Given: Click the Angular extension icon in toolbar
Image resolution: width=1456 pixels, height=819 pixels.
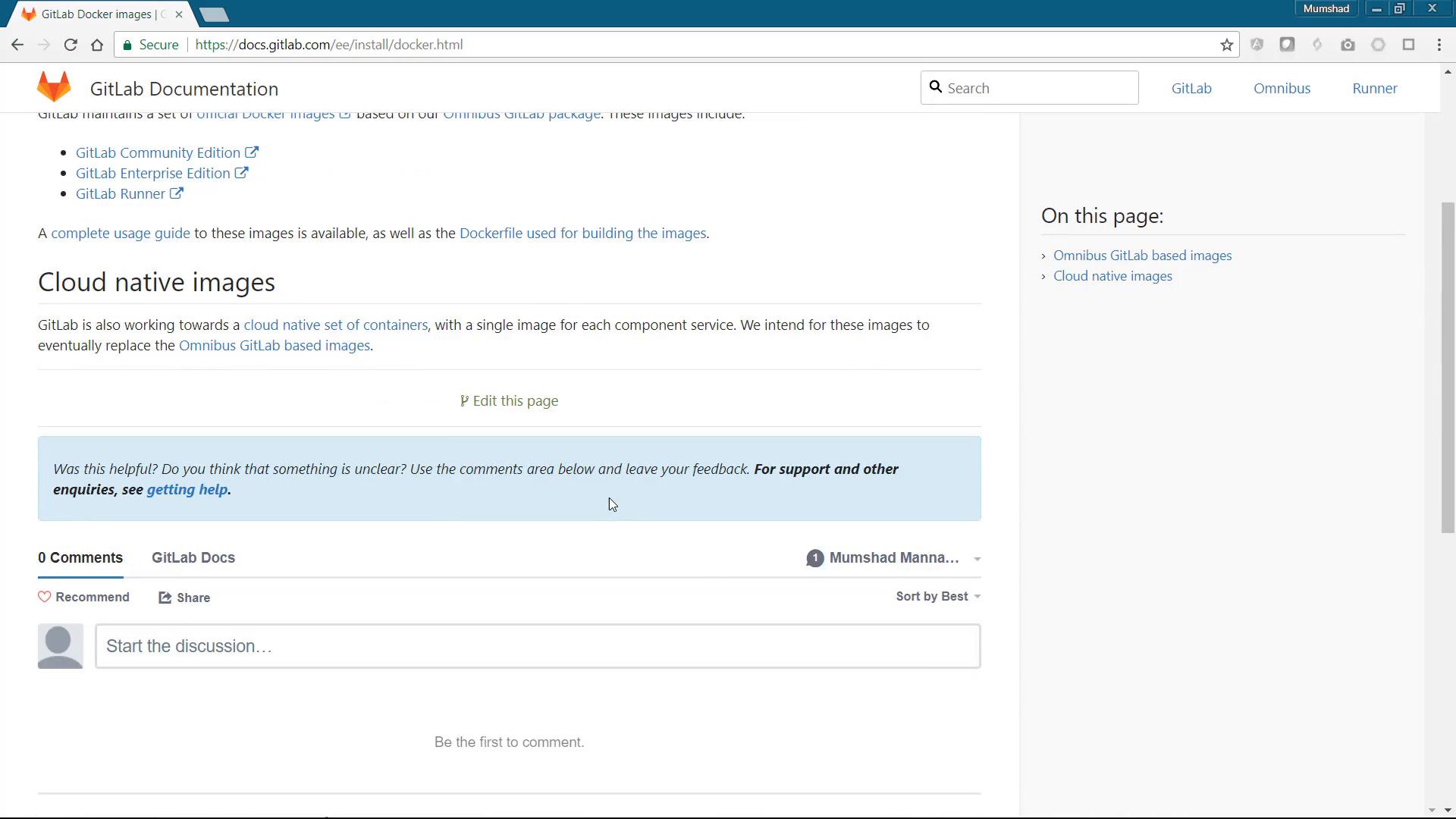Looking at the screenshot, I should tap(1257, 45).
